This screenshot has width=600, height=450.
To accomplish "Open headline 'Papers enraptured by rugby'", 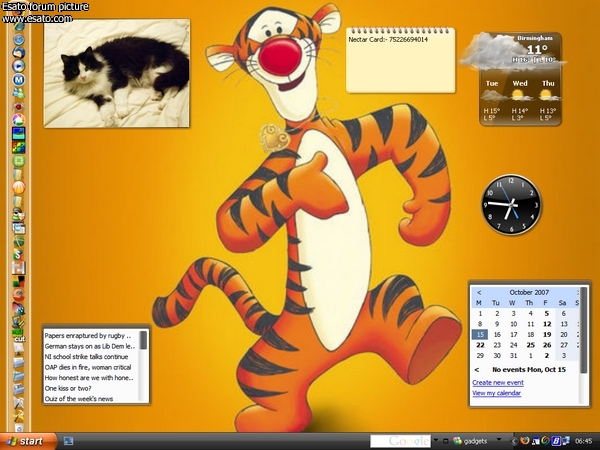I will (x=88, y=336).
